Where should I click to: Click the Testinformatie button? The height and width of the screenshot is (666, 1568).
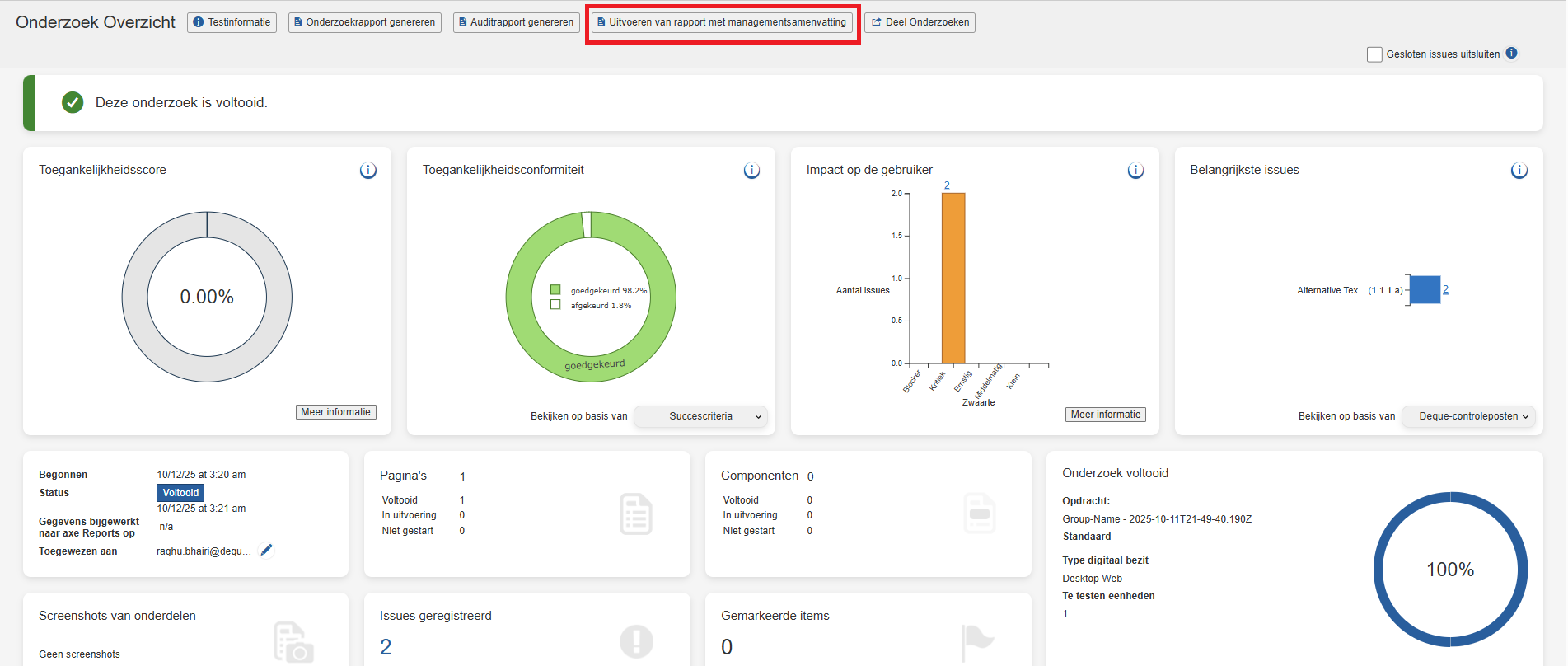(232, 22)
